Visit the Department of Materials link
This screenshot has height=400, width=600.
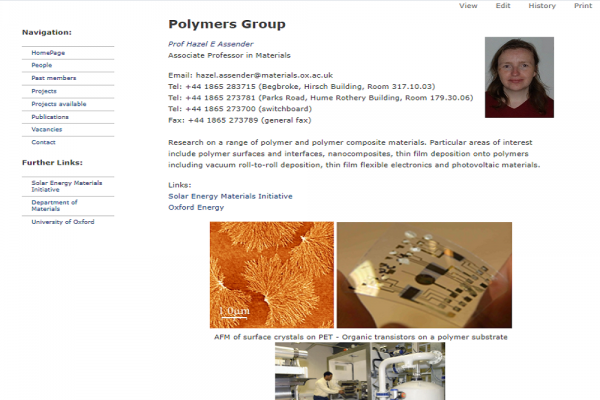coord(54,206)
